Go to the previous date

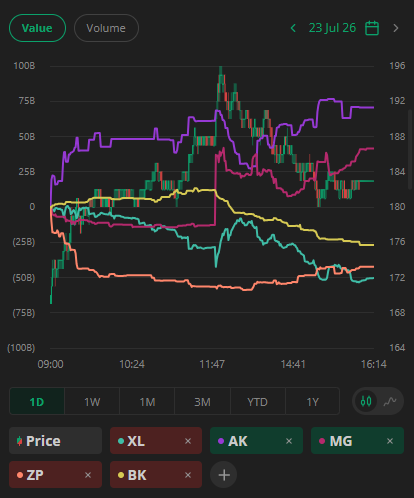[x=293, y=28]
